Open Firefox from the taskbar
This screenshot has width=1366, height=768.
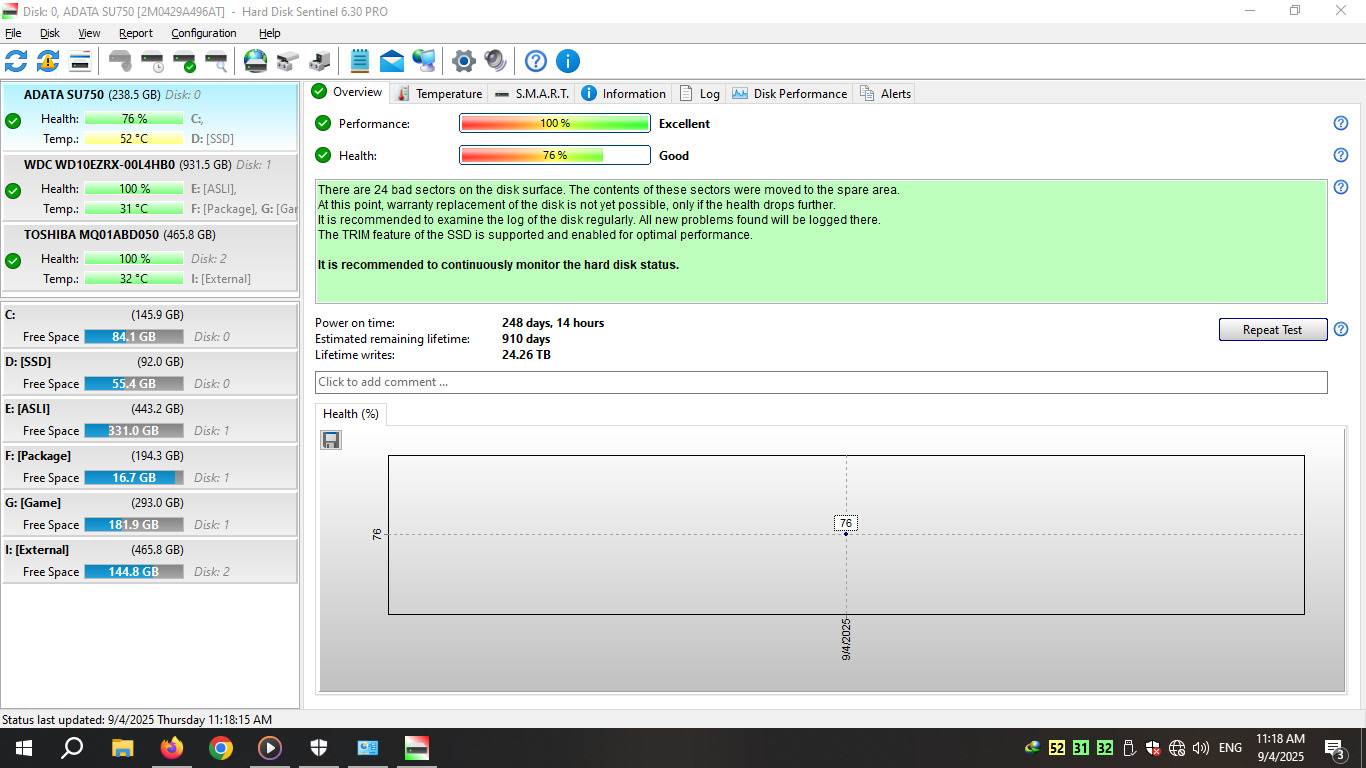point(172,748)
